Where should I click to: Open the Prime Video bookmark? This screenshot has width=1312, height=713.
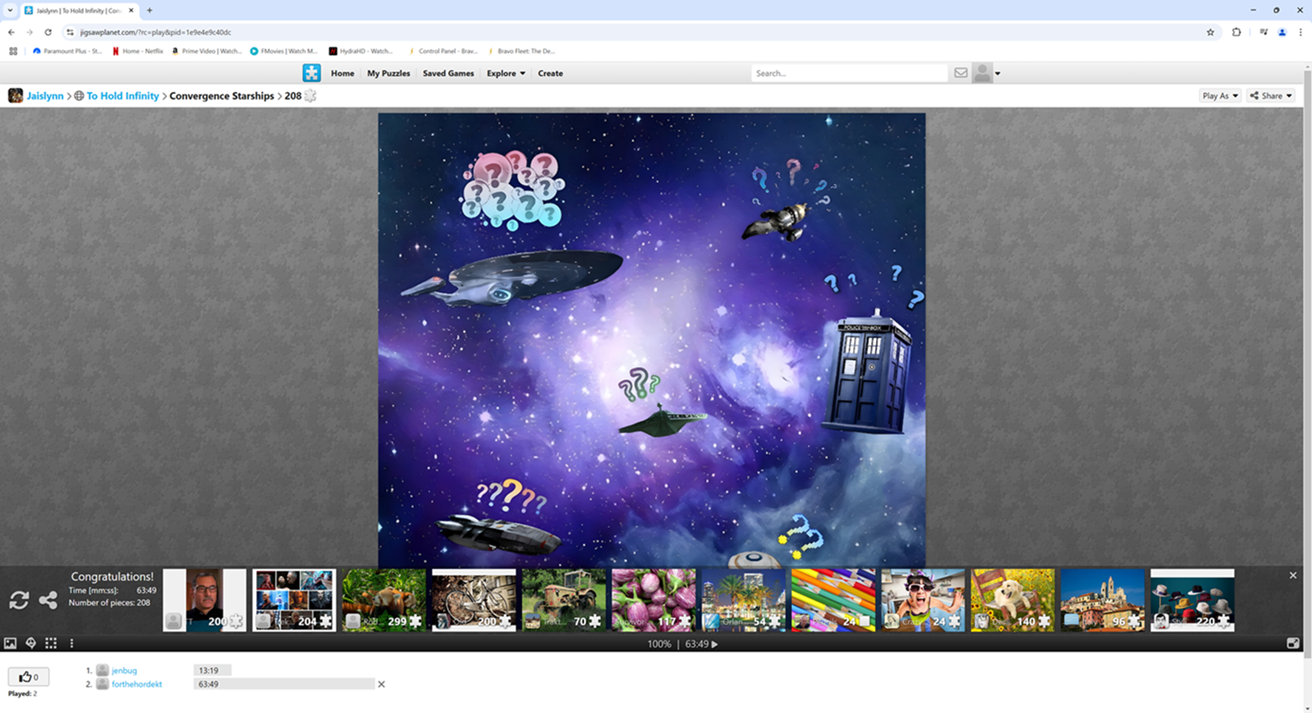tap(208, 51)
